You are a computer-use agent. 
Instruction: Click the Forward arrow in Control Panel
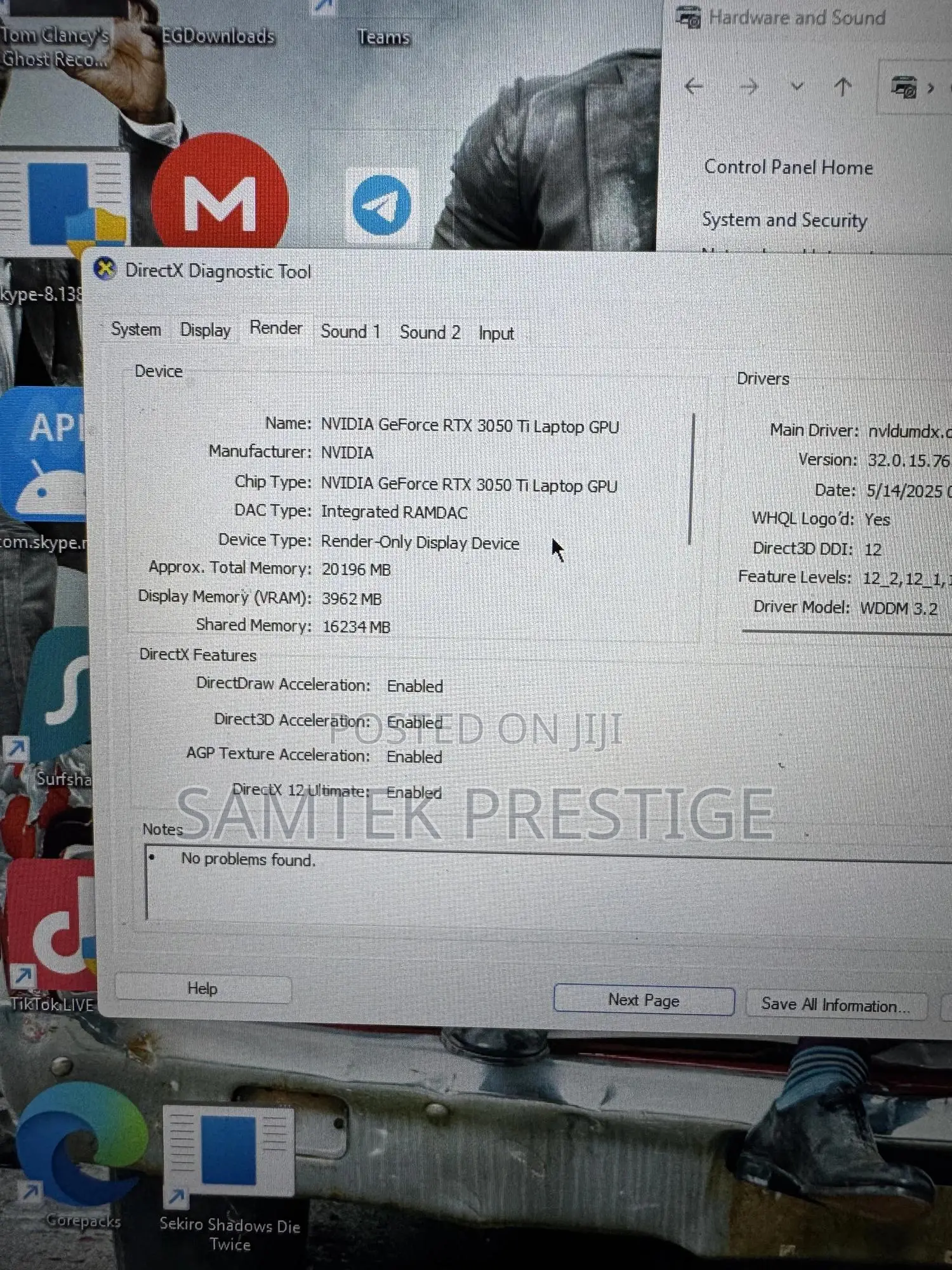coord(749,86)
